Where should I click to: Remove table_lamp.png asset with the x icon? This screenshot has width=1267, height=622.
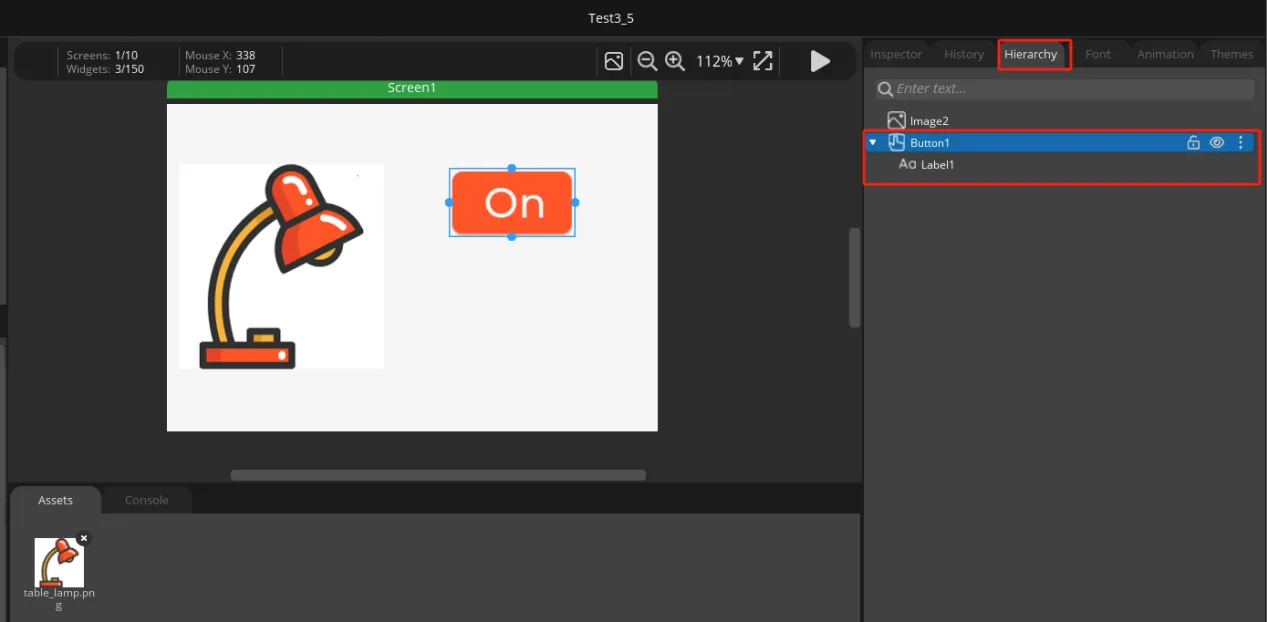(84, 538)
